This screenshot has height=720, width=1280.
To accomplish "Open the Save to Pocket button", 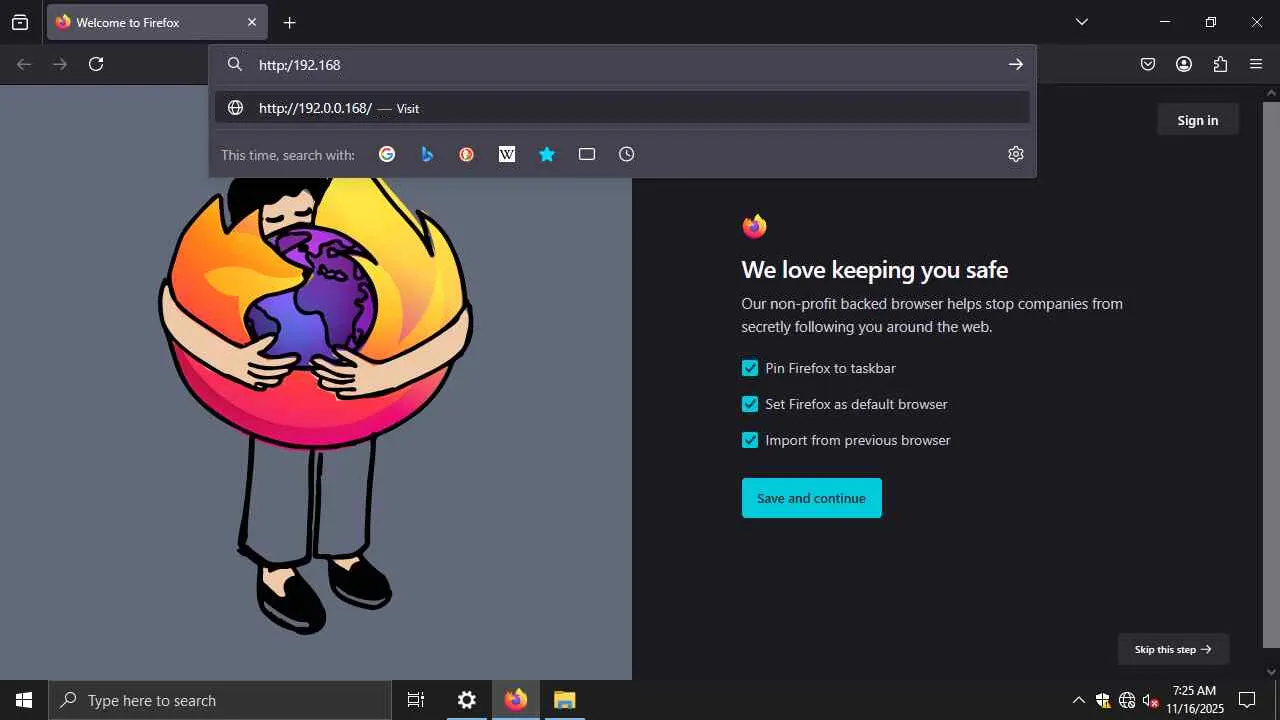I will pos(1148,64).
